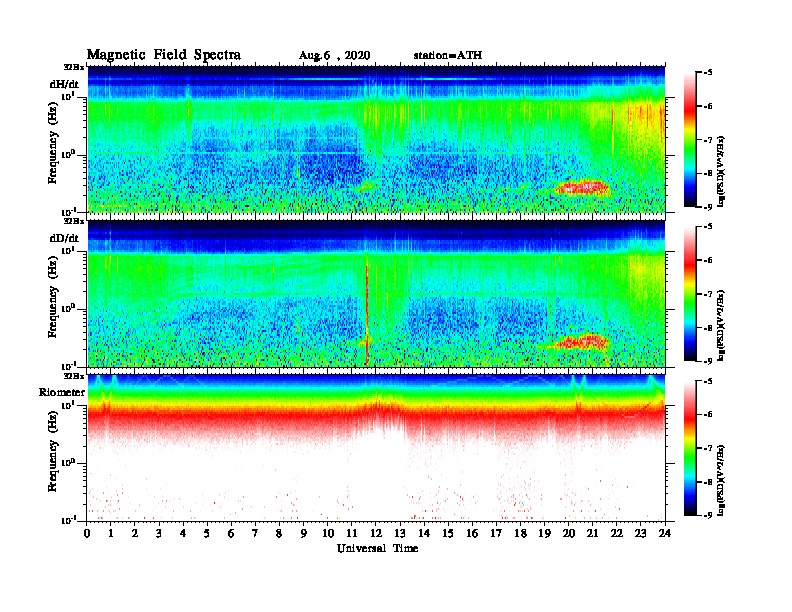Click the time axis tick label "3"
The height and width of the screenshot is (612, 792).
click(x=159, y=534)
